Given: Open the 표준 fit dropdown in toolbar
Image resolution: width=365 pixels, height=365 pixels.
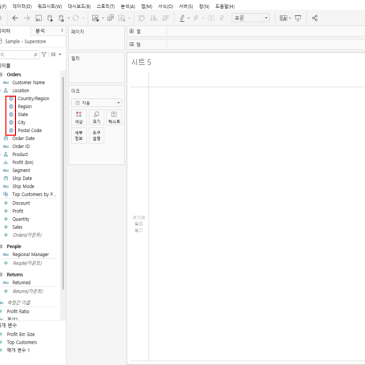Looking at the screenshot, I should point(251,18).
